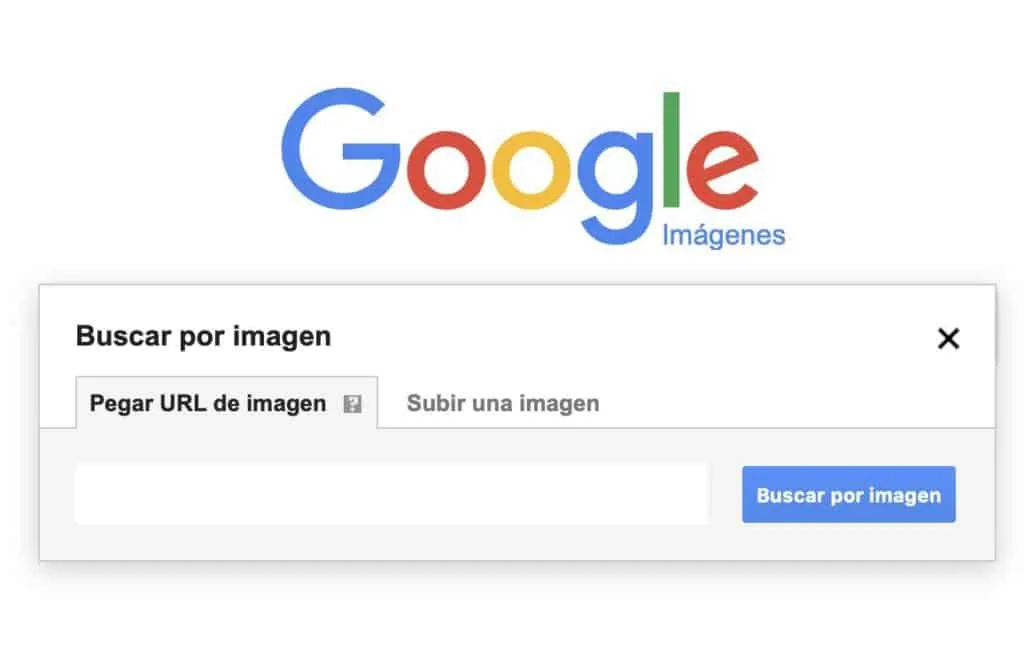Click the Buscar por imagen dialog title
Screen dimensions: 1024x661
point(203,337)
